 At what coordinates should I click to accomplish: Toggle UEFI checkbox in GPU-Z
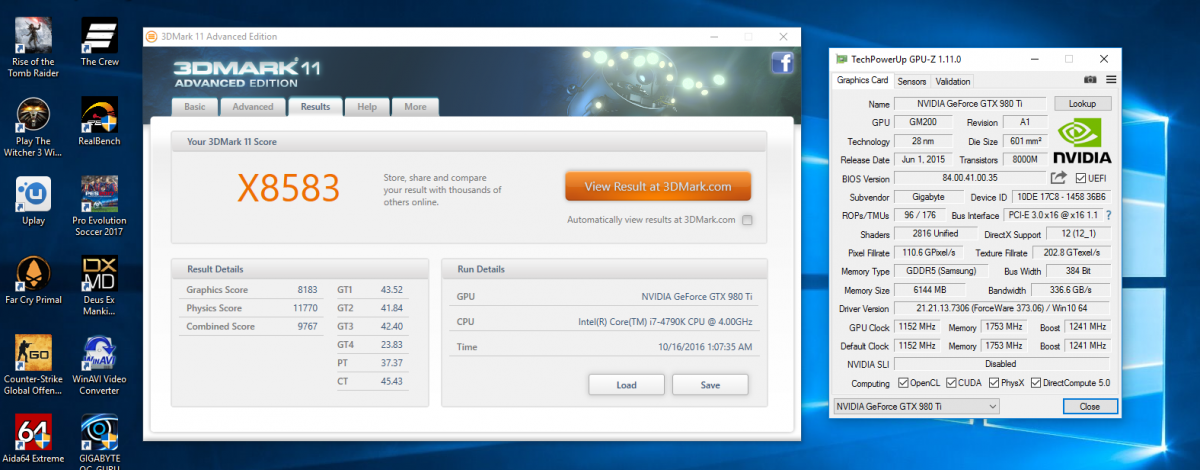[x=1081, y=178]
